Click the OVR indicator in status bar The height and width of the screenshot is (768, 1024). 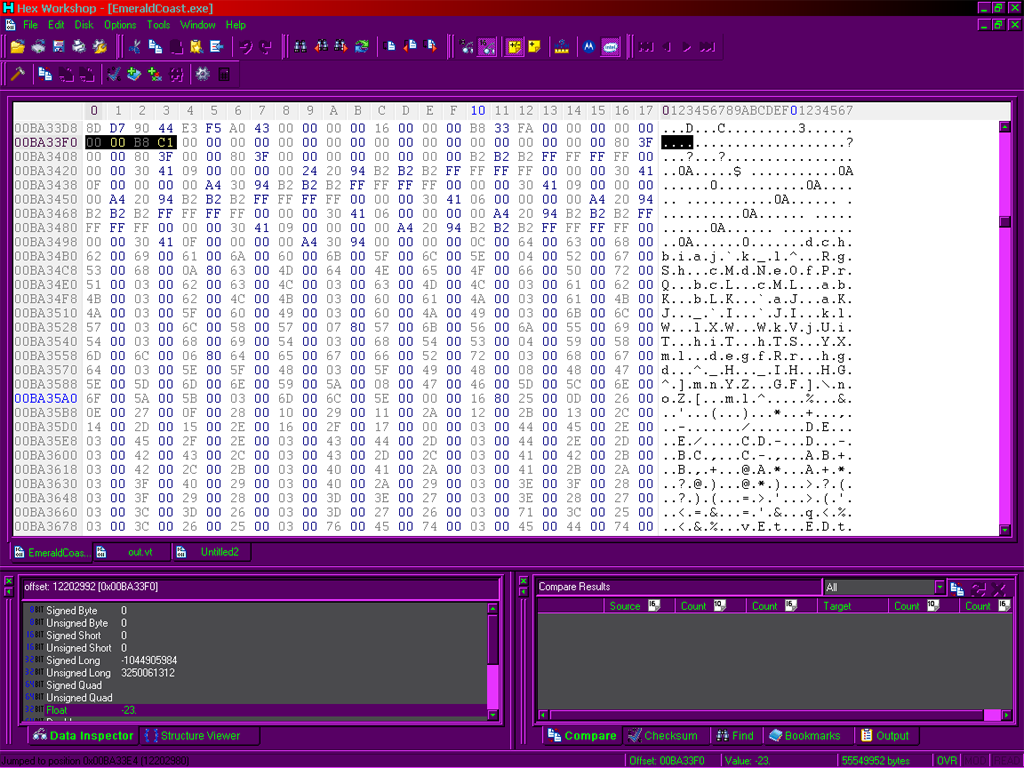pyautogui.click(x=946, y=760)
